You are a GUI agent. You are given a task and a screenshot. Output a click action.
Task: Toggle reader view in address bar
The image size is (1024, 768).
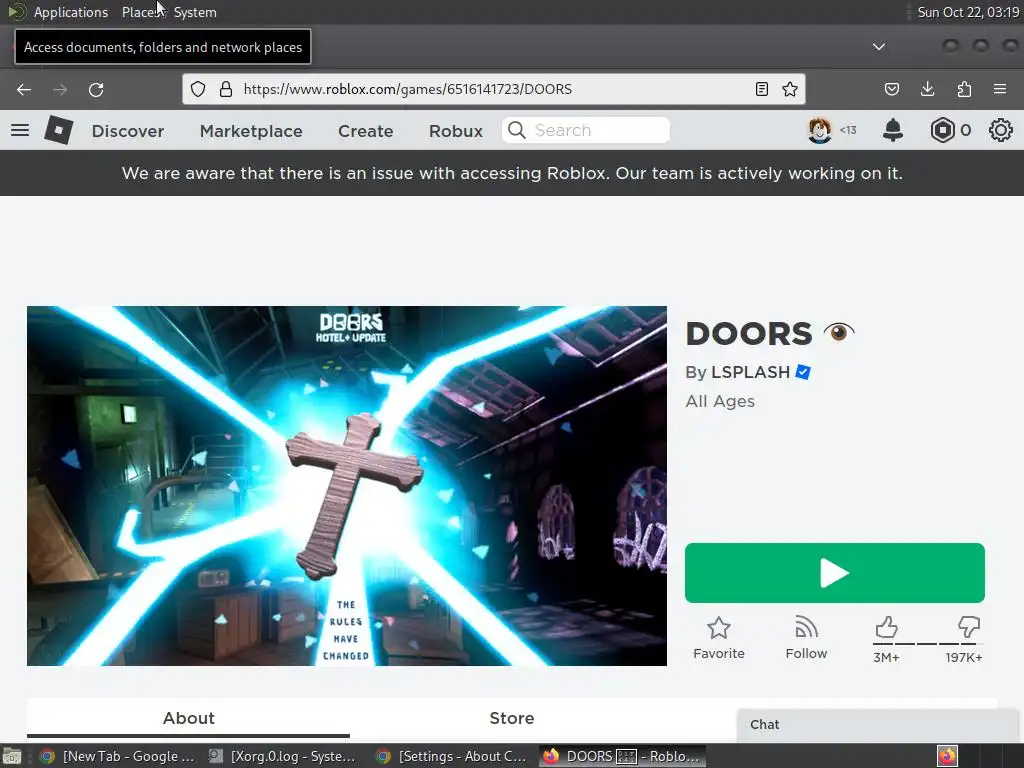pos(761,89)
